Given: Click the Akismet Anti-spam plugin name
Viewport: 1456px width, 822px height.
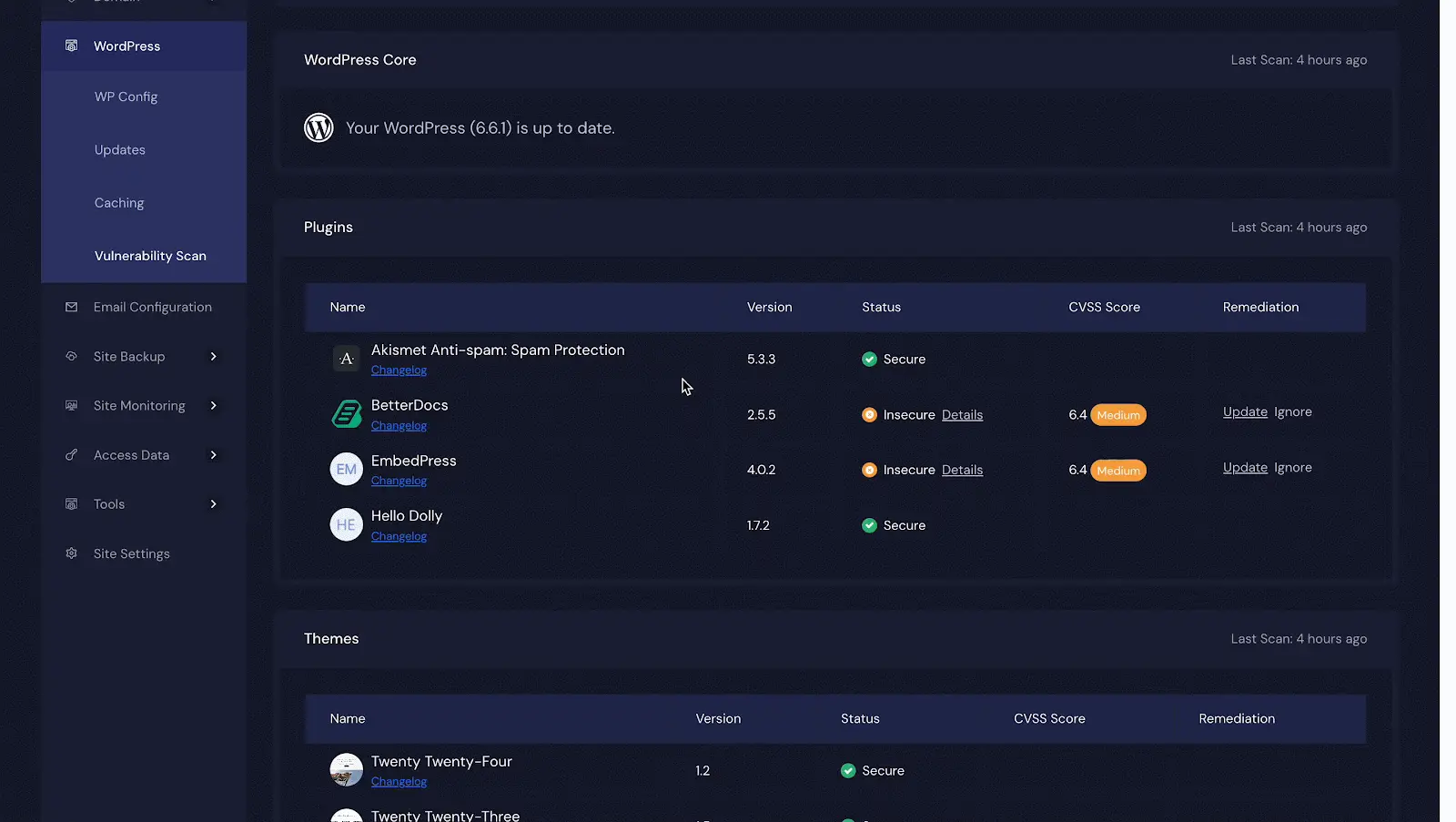Looking at the screenshot, I should 498,350.
